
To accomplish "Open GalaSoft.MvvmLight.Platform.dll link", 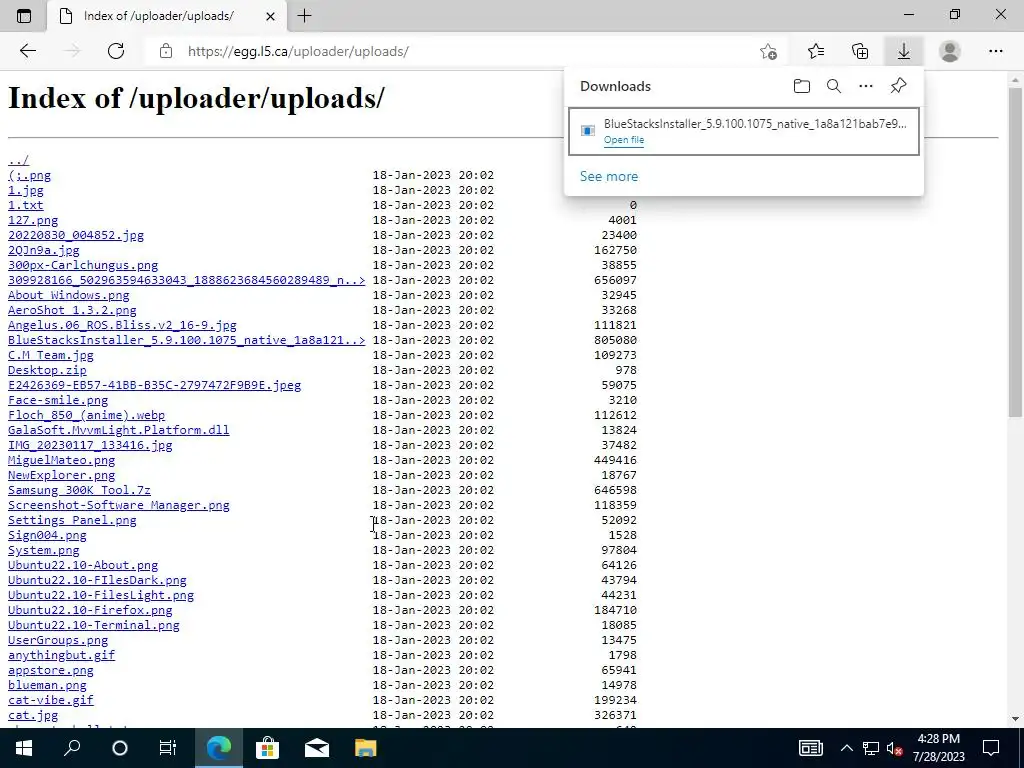I will tap(118, 430).
